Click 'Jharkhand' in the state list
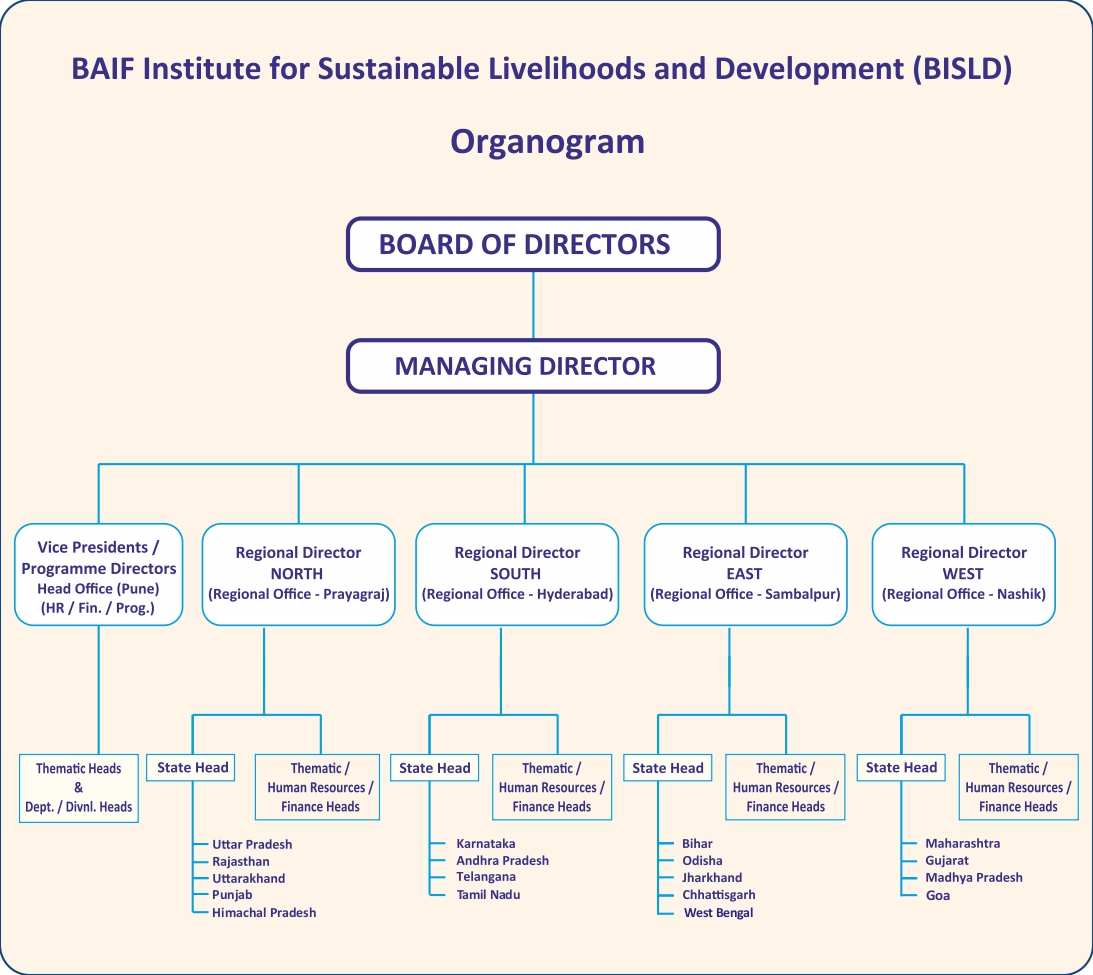The width and height of the screenshot is (1093, 975). click(x=712, y=877)
